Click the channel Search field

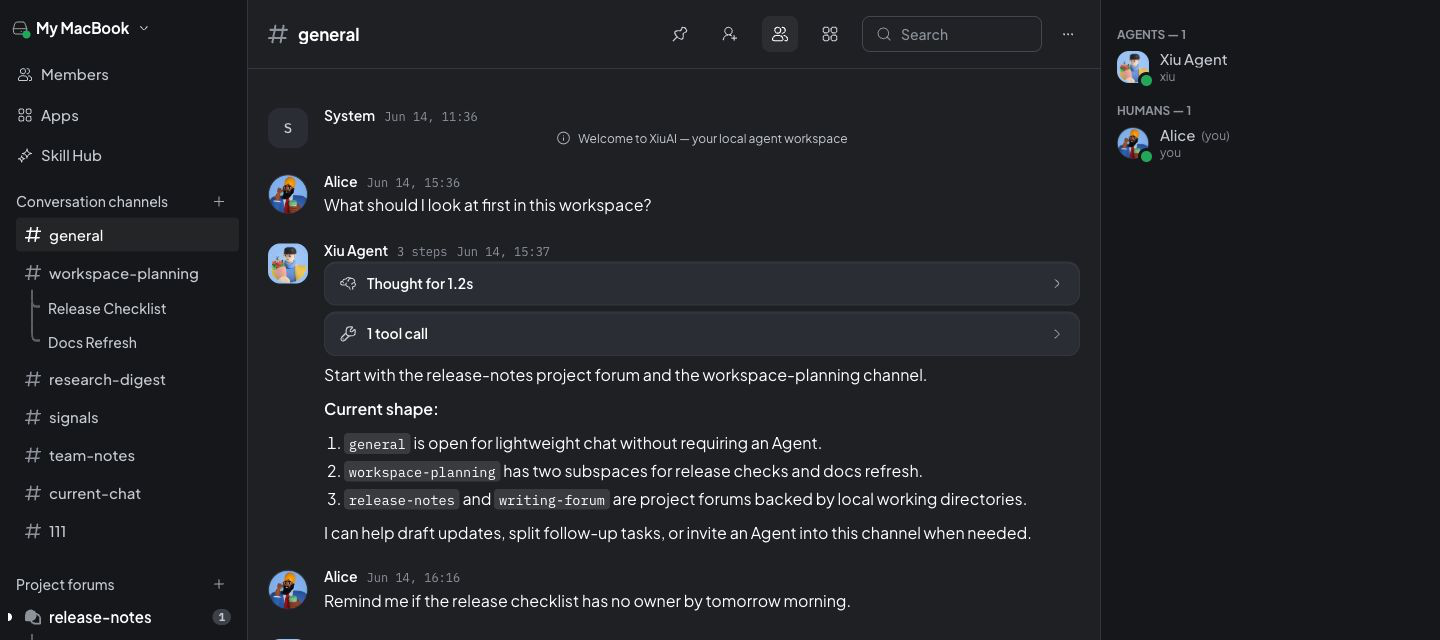point(952,34)
